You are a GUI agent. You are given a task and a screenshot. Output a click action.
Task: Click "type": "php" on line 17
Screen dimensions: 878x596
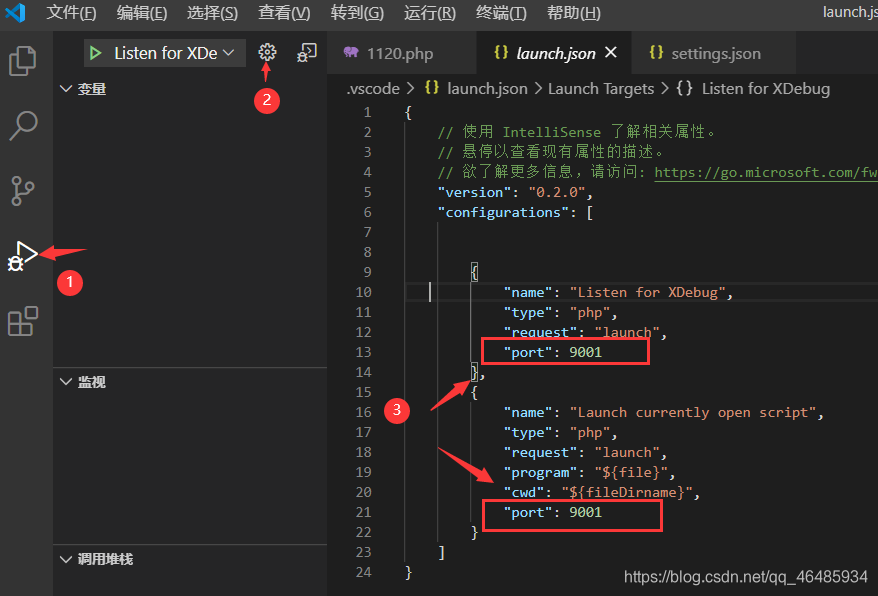click(561, 433)
